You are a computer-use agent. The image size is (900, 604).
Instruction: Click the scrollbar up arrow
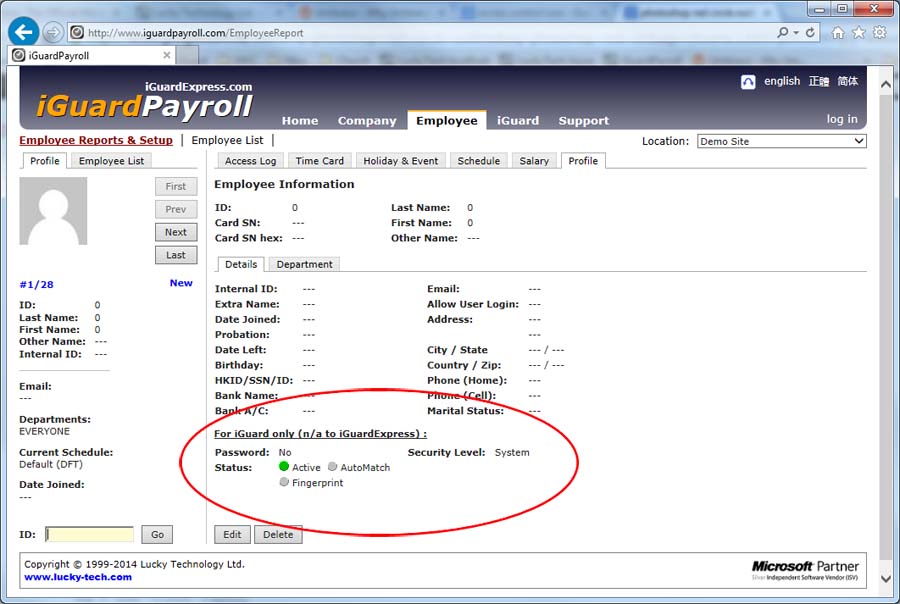[886, 84]
